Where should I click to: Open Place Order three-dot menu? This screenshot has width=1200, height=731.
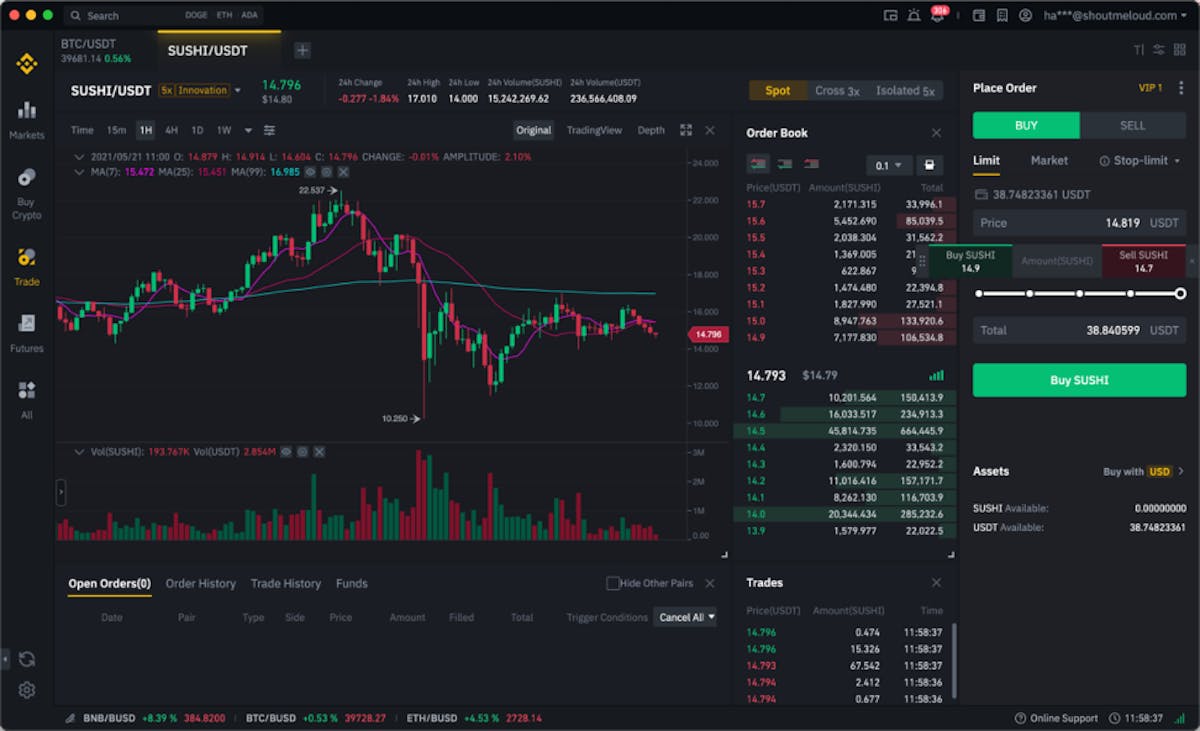(x=1182, y=88)
